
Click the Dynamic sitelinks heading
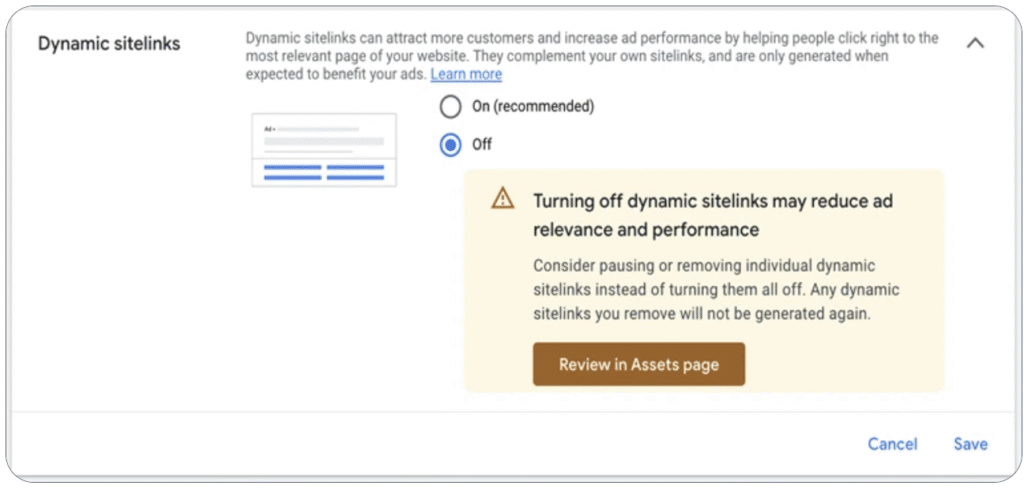click(x=109, y=44)
